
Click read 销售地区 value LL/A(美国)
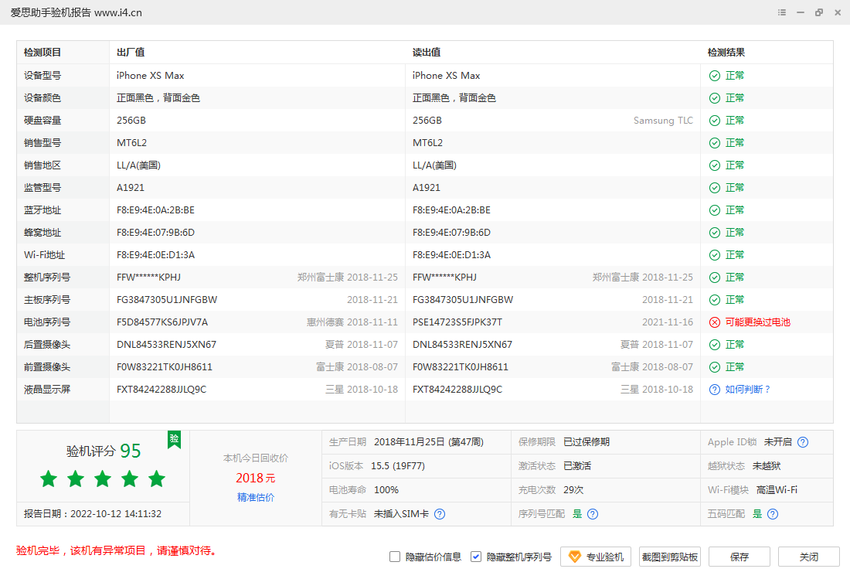tap(434, 165)
